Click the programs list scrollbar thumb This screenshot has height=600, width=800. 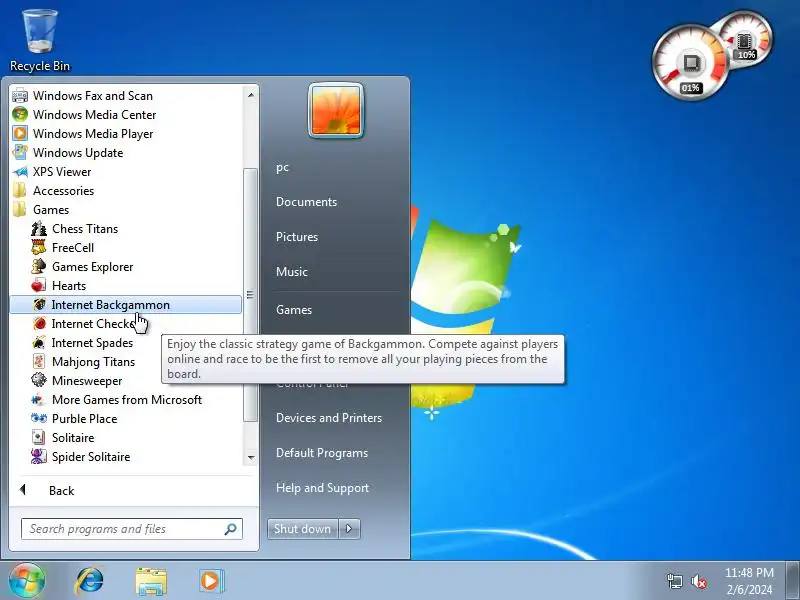pos(250,295)
